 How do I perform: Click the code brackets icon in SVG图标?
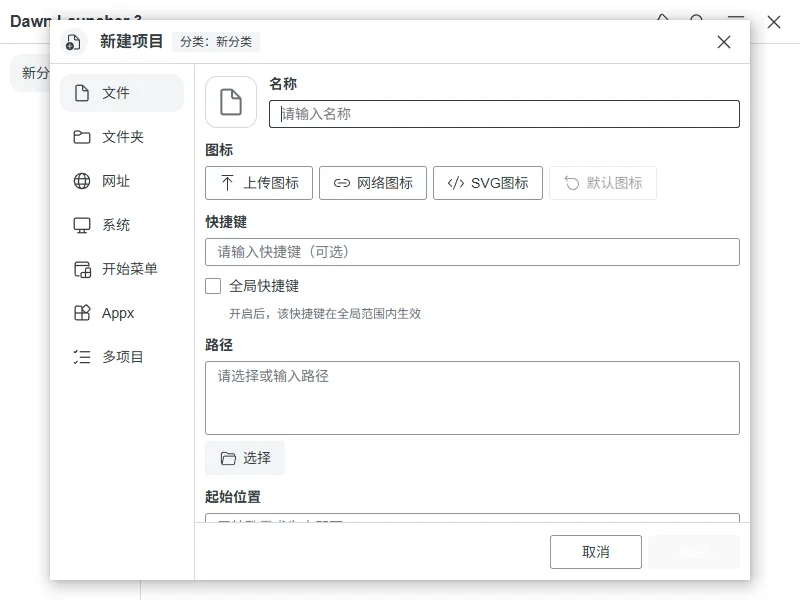pyautogui.click(x=456, y=183)
